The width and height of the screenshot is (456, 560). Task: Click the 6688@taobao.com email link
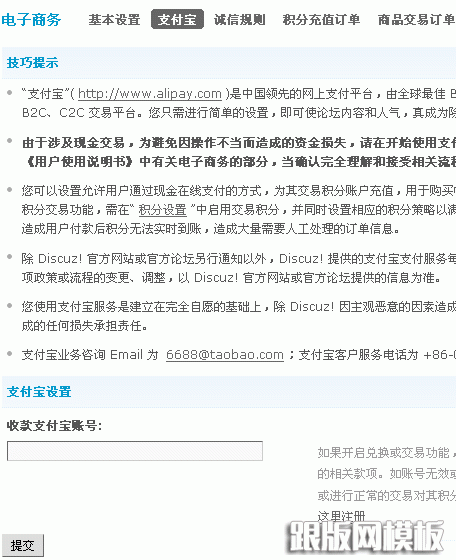[x=225, y=355]
